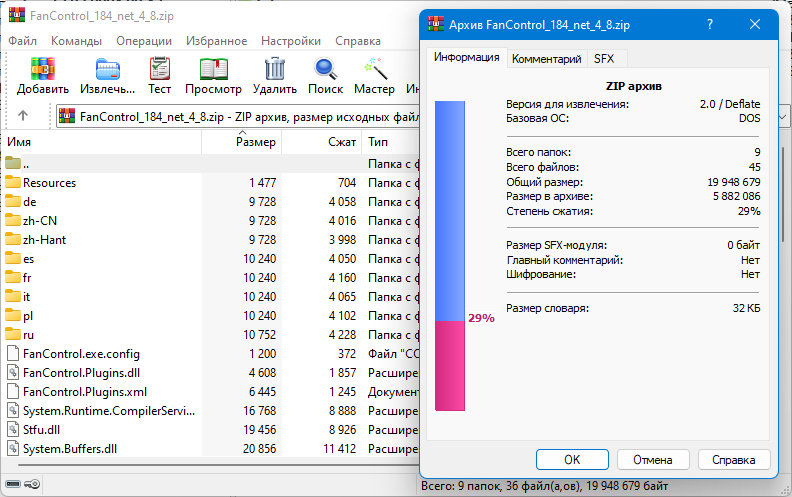Start the Мастер wizard wand tool
This screenshot has width=792, height=497.
click(x=375, y=69)
